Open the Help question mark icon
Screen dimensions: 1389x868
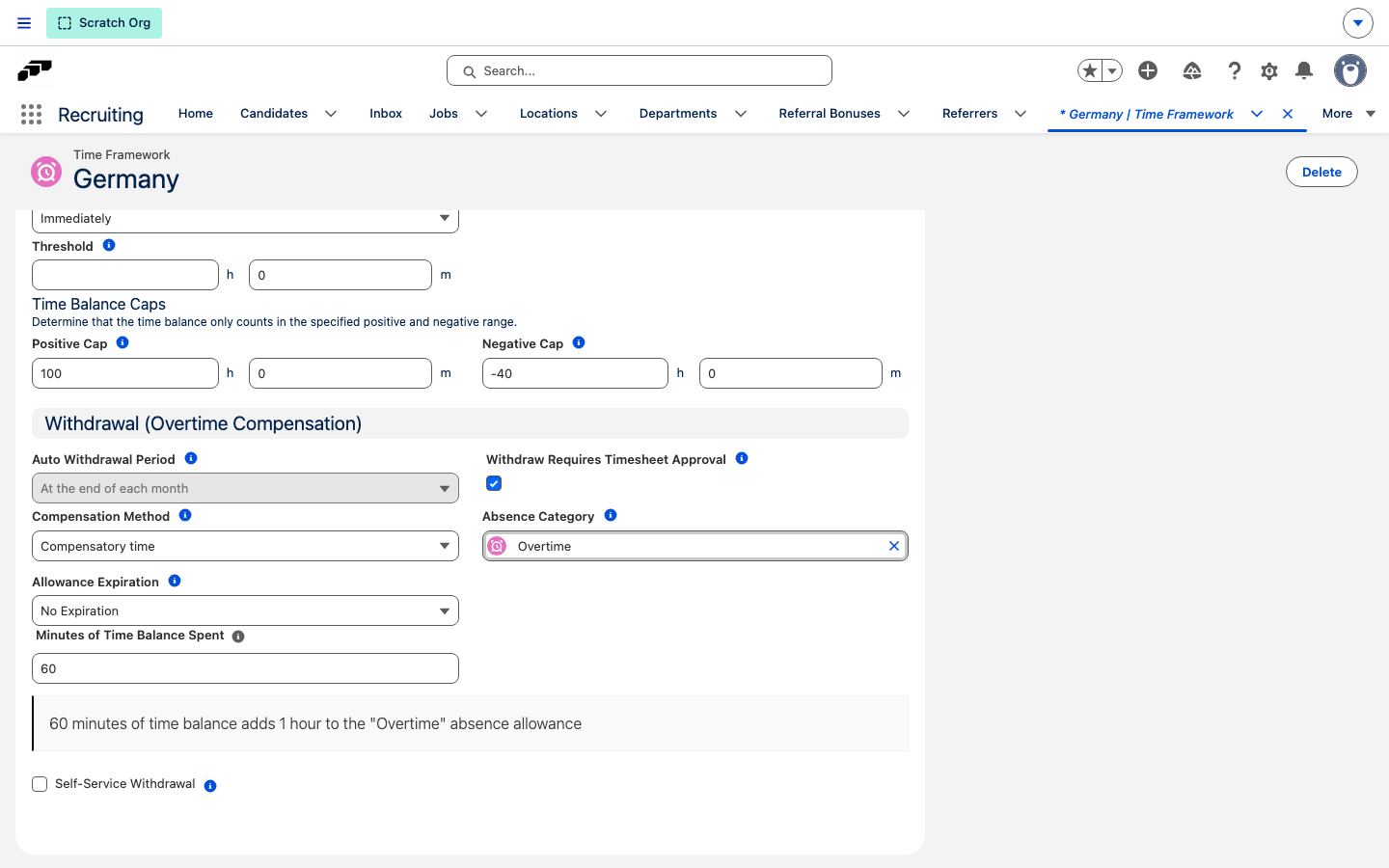pyautogui.click(x=1235, y=70)
